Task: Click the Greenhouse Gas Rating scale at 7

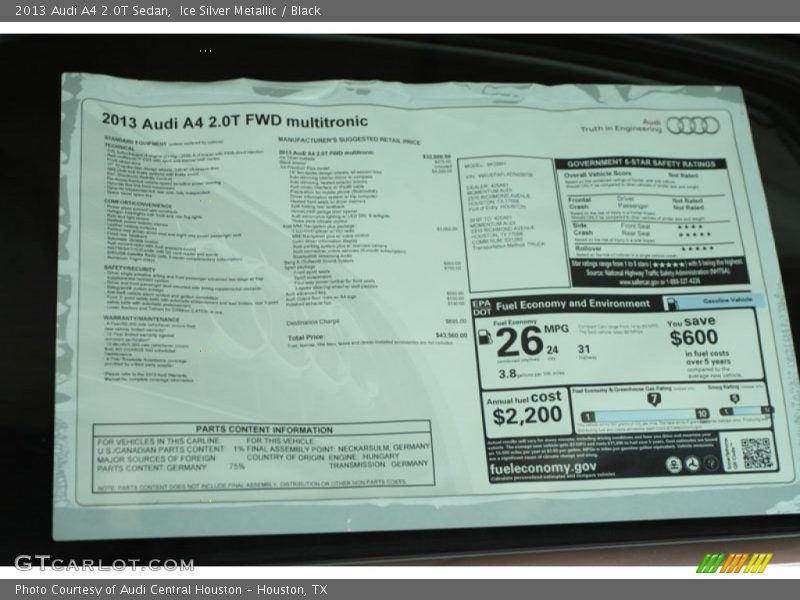Action: pyautogui.click(x=653, y=399)
